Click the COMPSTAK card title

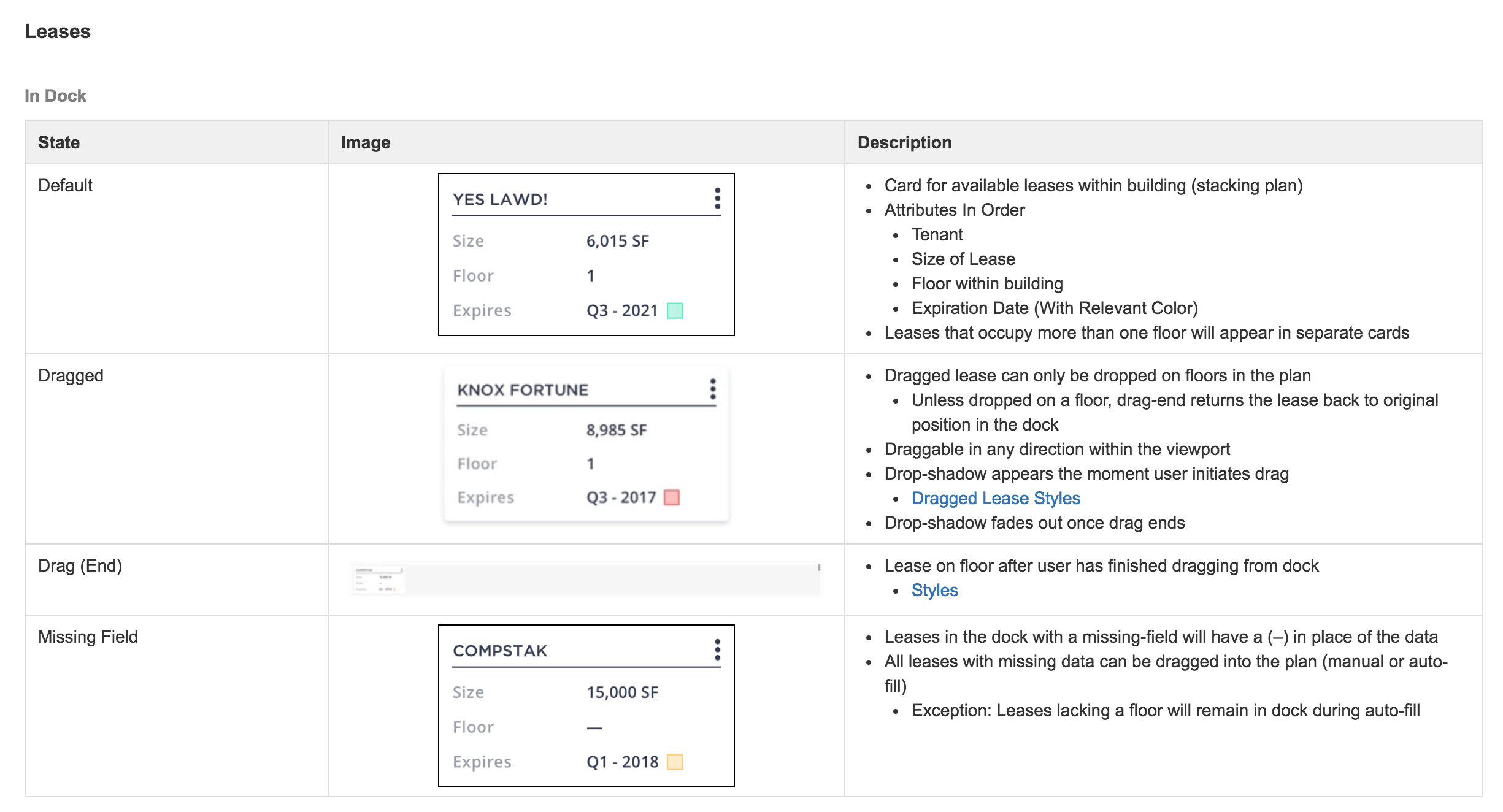[500, 651]
